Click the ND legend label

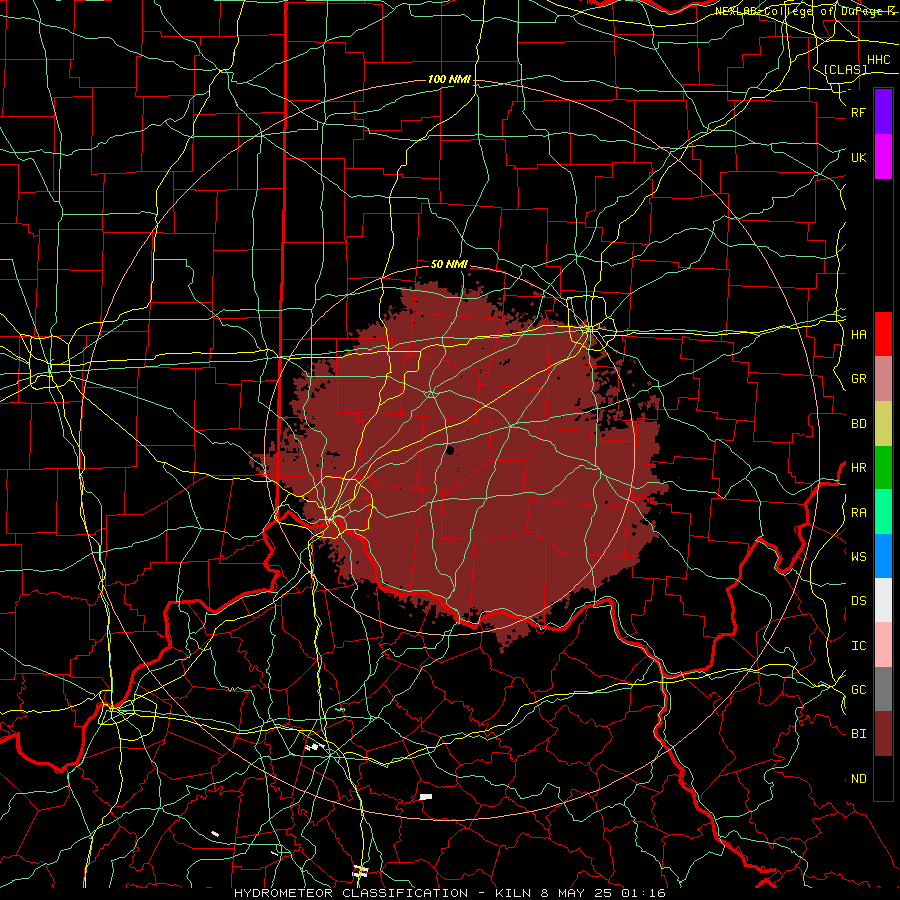pos(858,779)
